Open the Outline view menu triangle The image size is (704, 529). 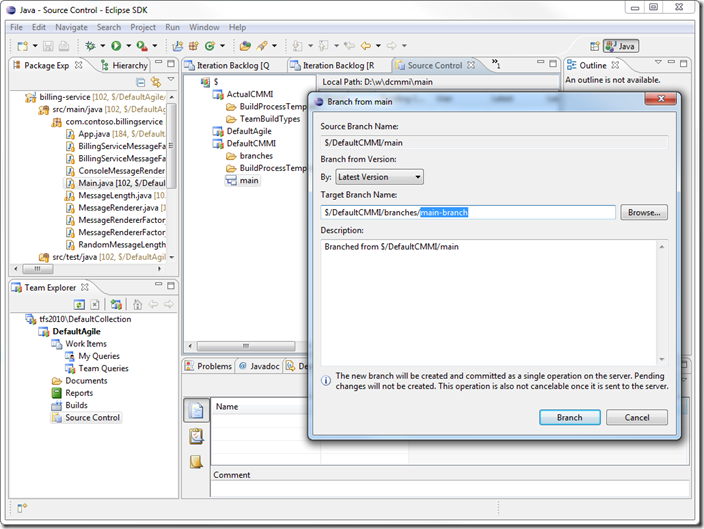coord(658,62)
